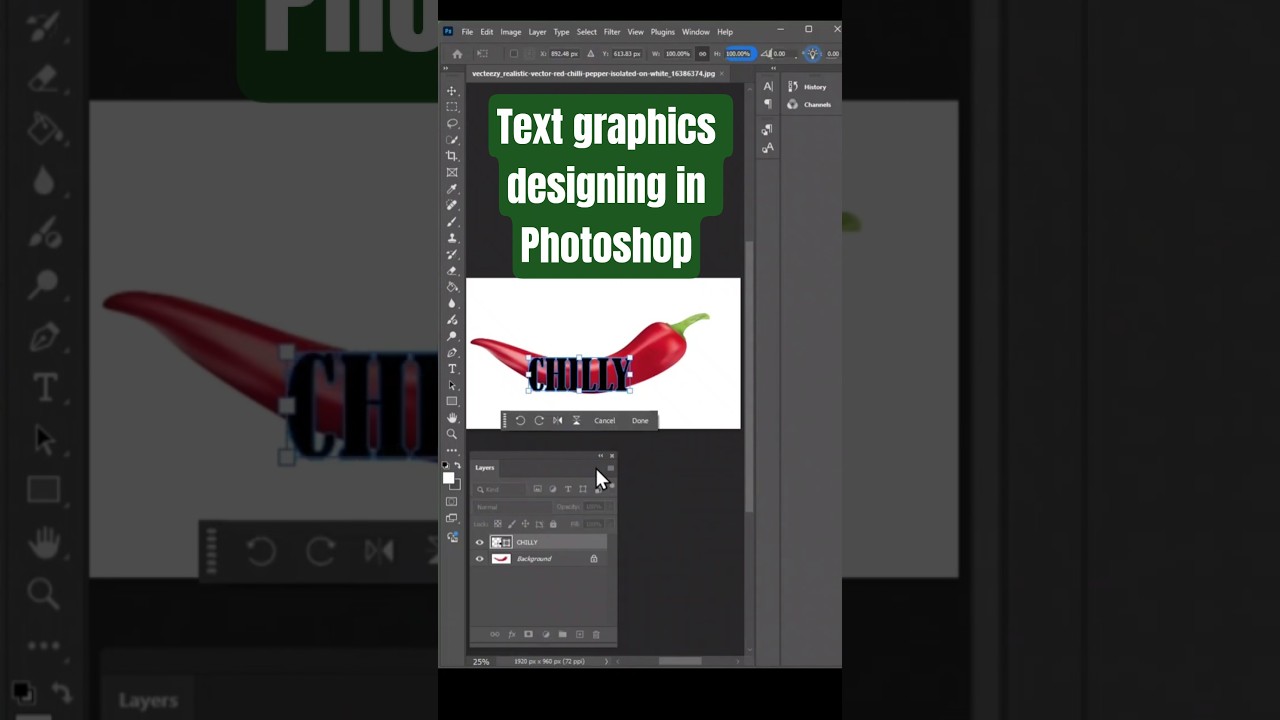Screen dimensions: 1280x720
Task: Select the Brush tool
Action: 452,221
